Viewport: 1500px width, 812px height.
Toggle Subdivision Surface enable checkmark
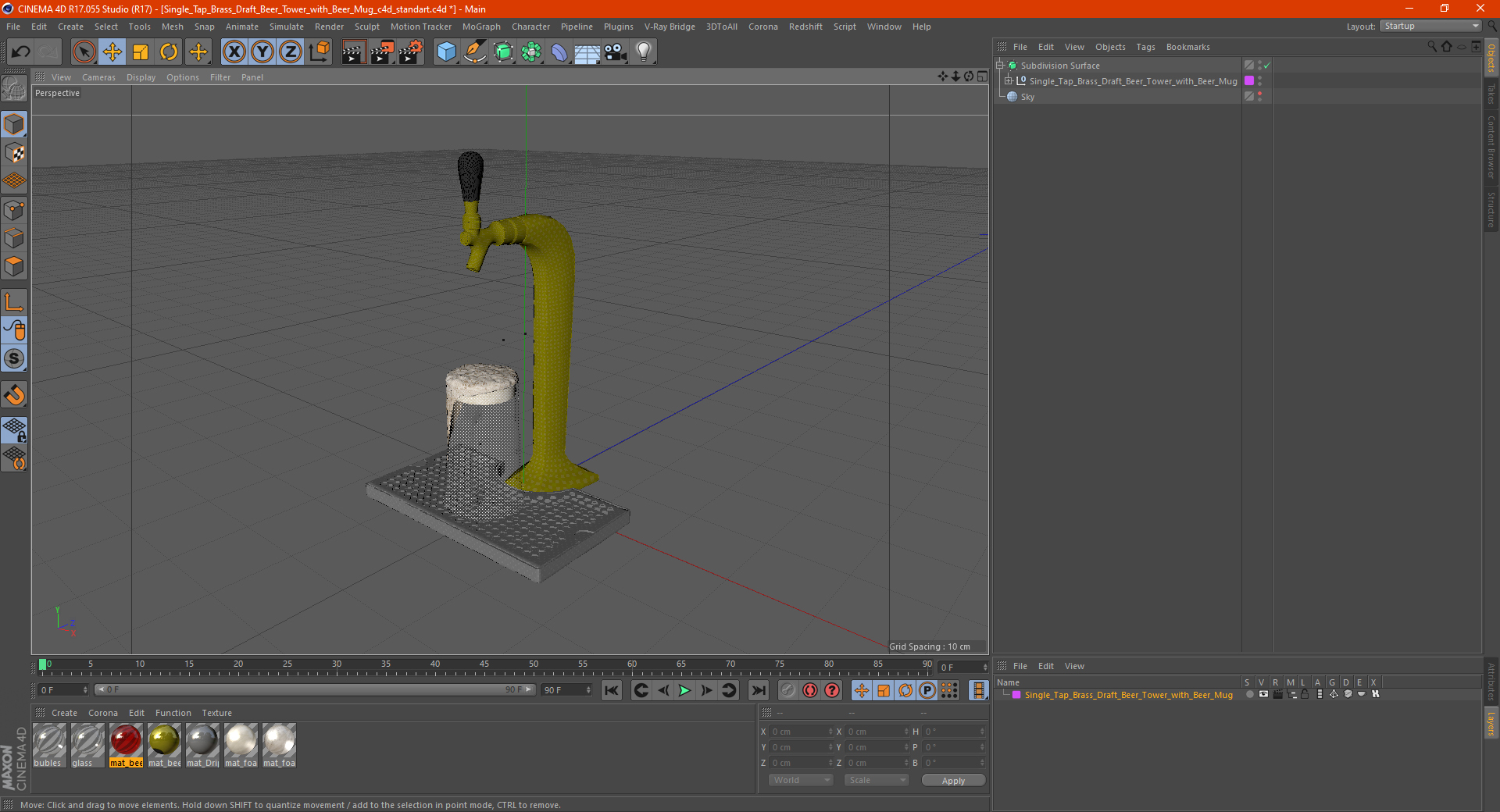(1266, 66)
